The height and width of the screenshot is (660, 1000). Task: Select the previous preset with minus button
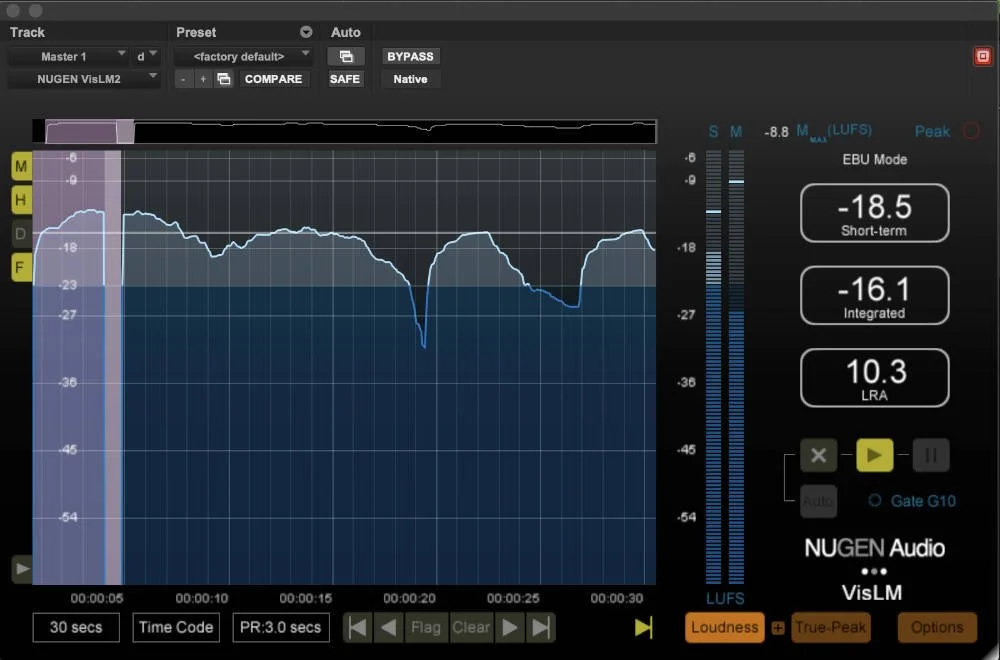[184, 79]
